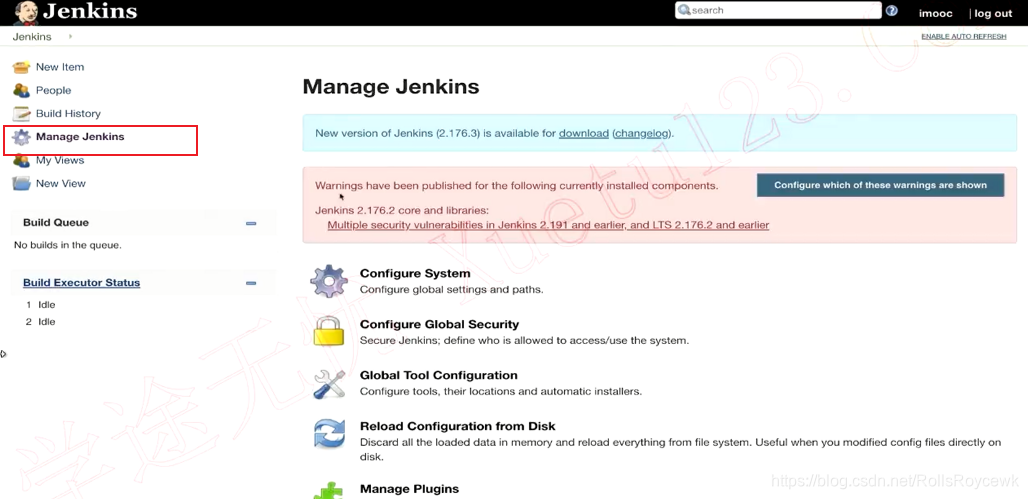Click the Jenkins butler logo icon
1028x499 pixels.
[x=26, y=12]
